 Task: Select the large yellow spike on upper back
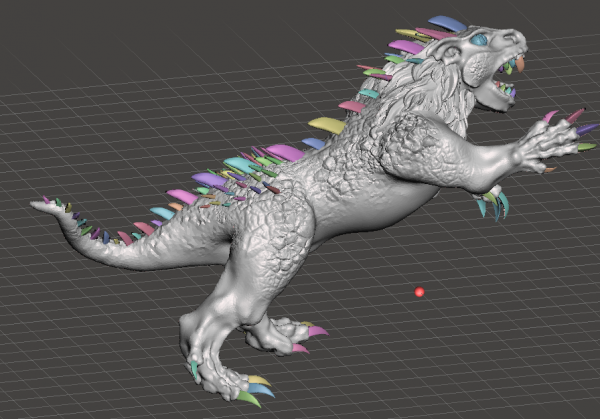[325, 125]
